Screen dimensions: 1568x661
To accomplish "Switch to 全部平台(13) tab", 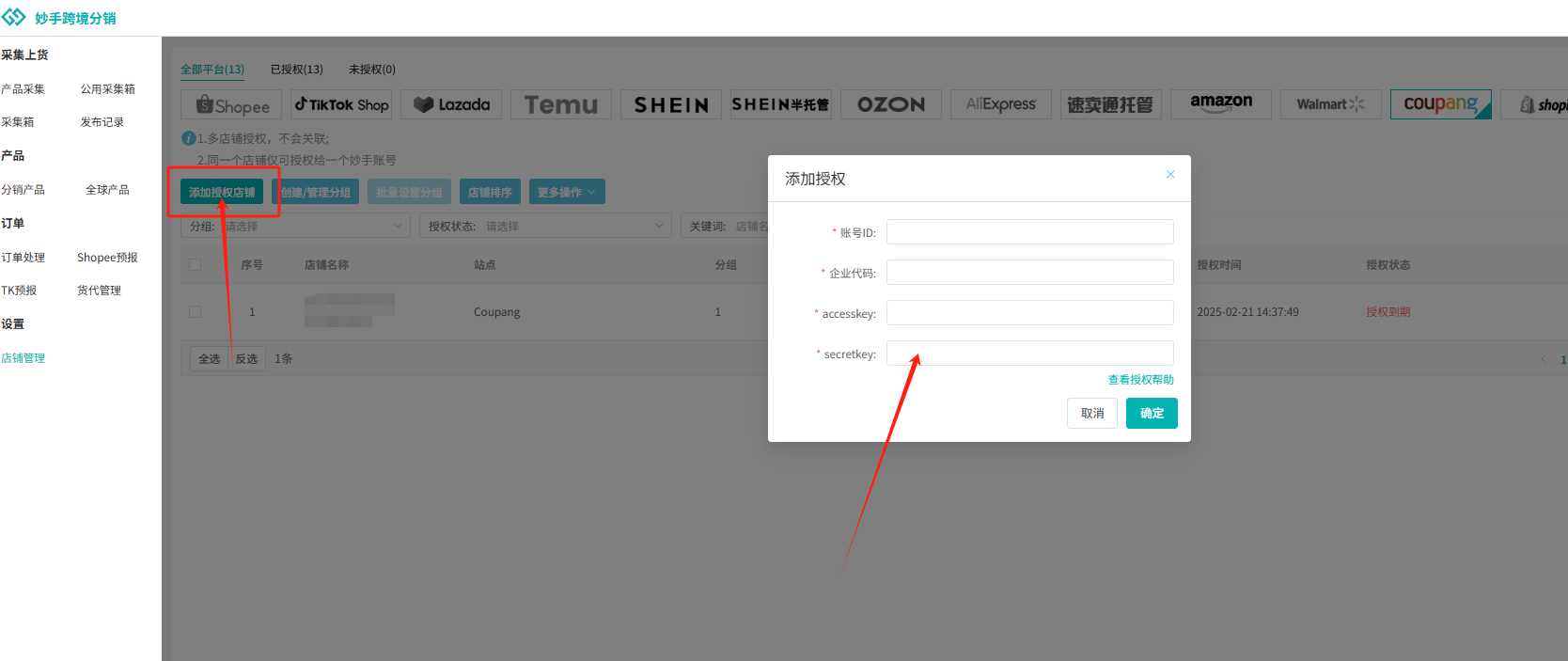I will point(212,70).
